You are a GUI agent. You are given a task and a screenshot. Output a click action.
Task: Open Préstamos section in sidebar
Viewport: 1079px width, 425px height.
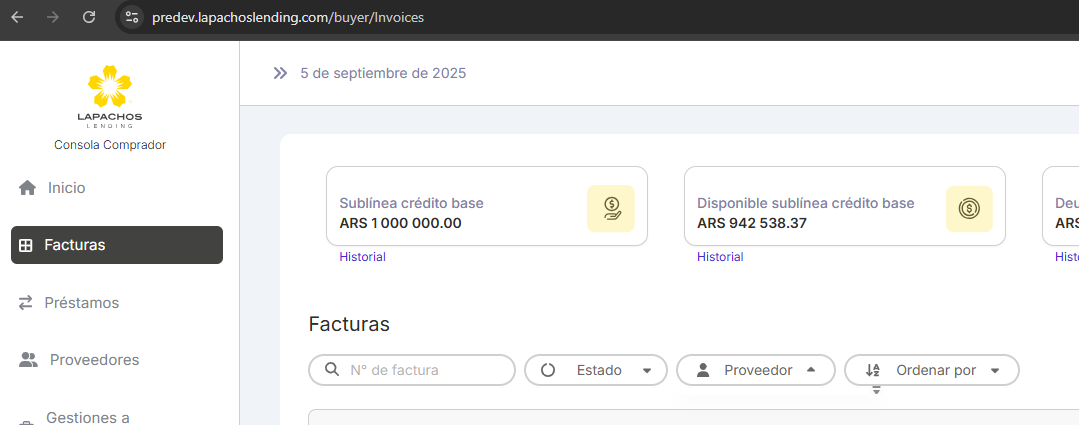(81, 302)
